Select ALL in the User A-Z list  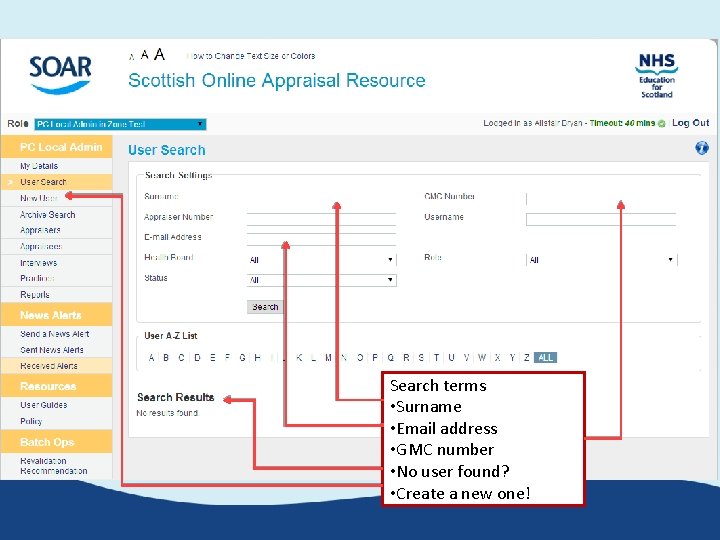tap(546, 358)
